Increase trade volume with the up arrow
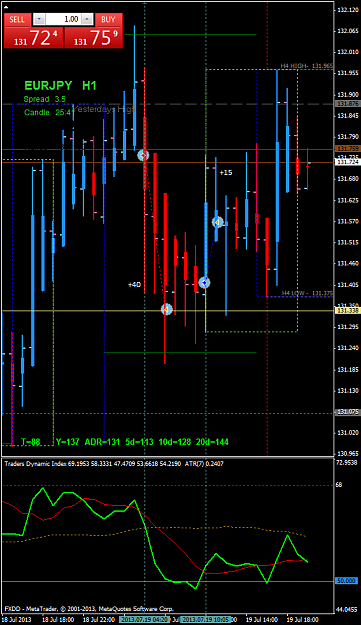 (x=88, y=19)
